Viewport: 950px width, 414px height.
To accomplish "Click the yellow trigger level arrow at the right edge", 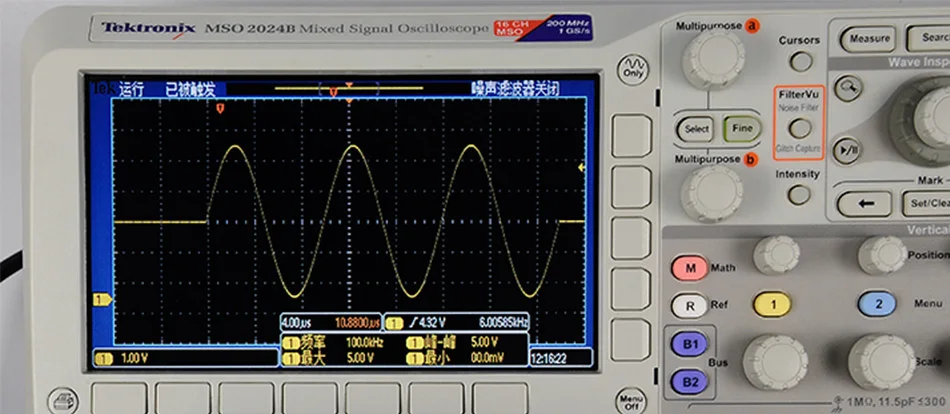I will (582, 167).
